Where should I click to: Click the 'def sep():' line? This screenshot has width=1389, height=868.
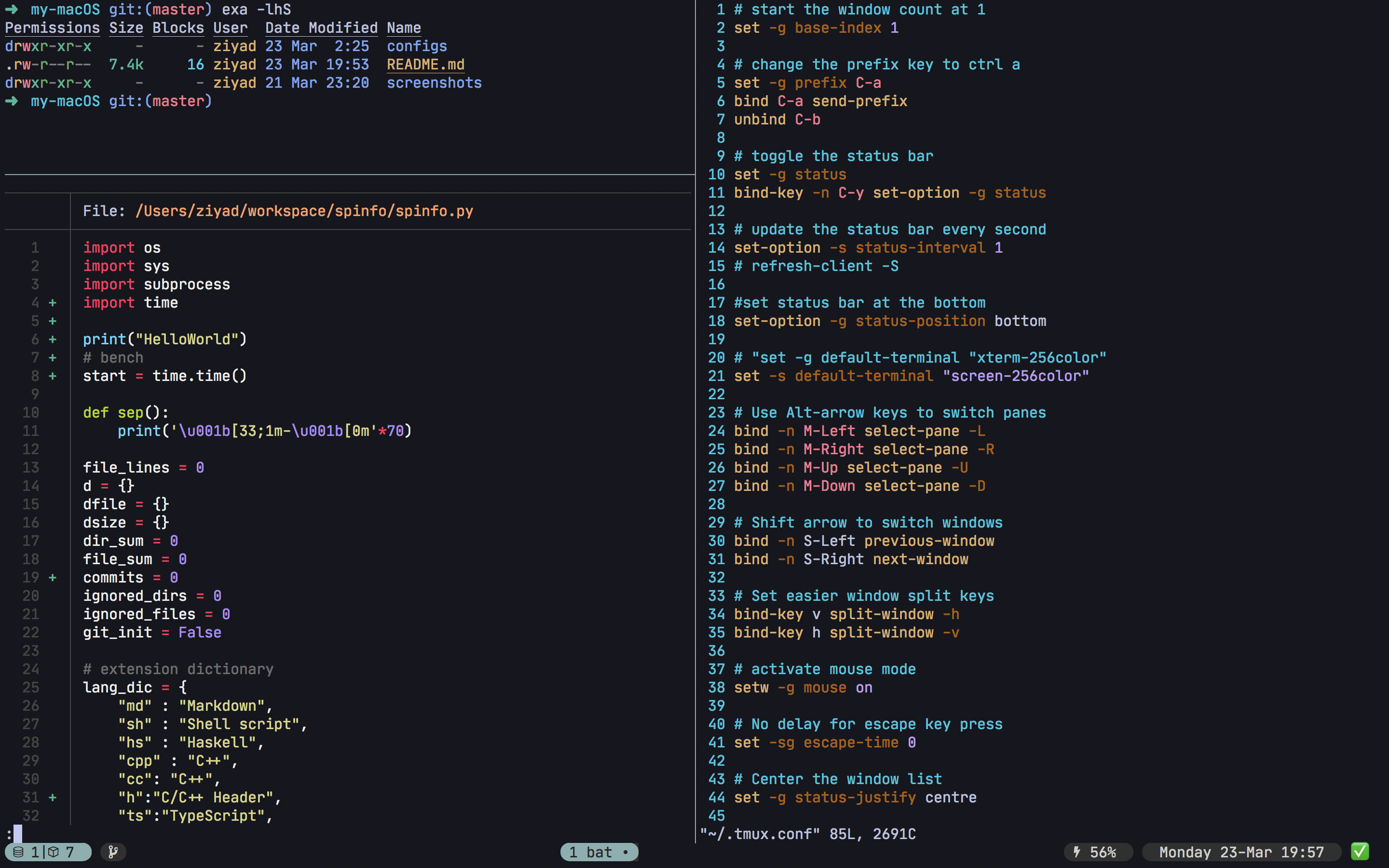[x=126, y=413]
